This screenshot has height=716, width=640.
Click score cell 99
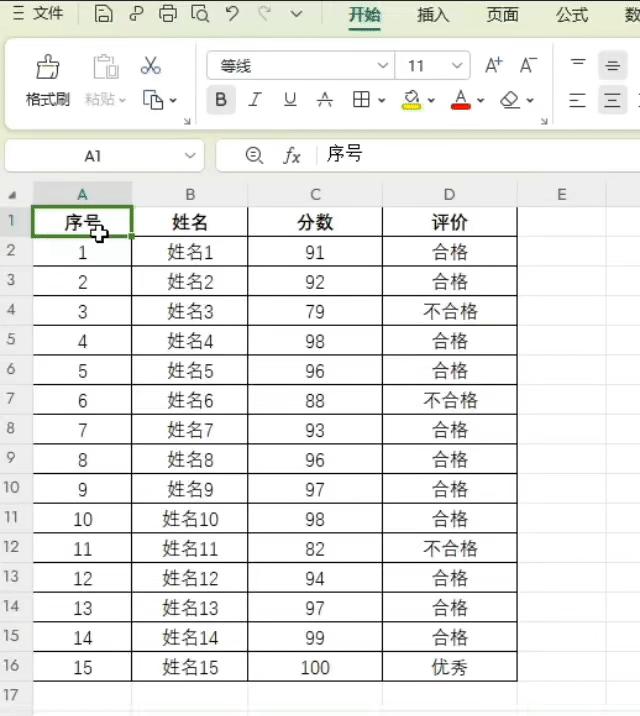[x=315, y=638]
